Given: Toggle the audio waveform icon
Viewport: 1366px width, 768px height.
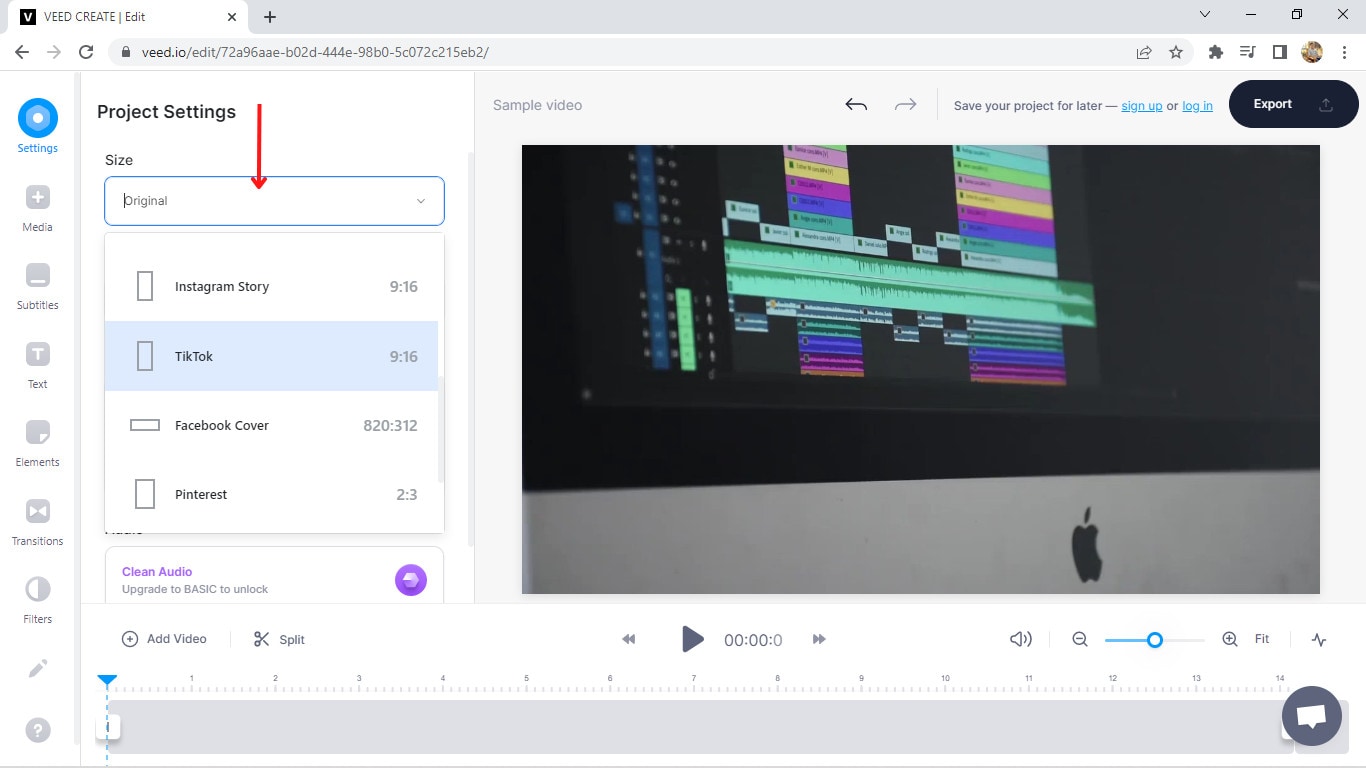Looking at the screenshot, I should (1319, 640).
